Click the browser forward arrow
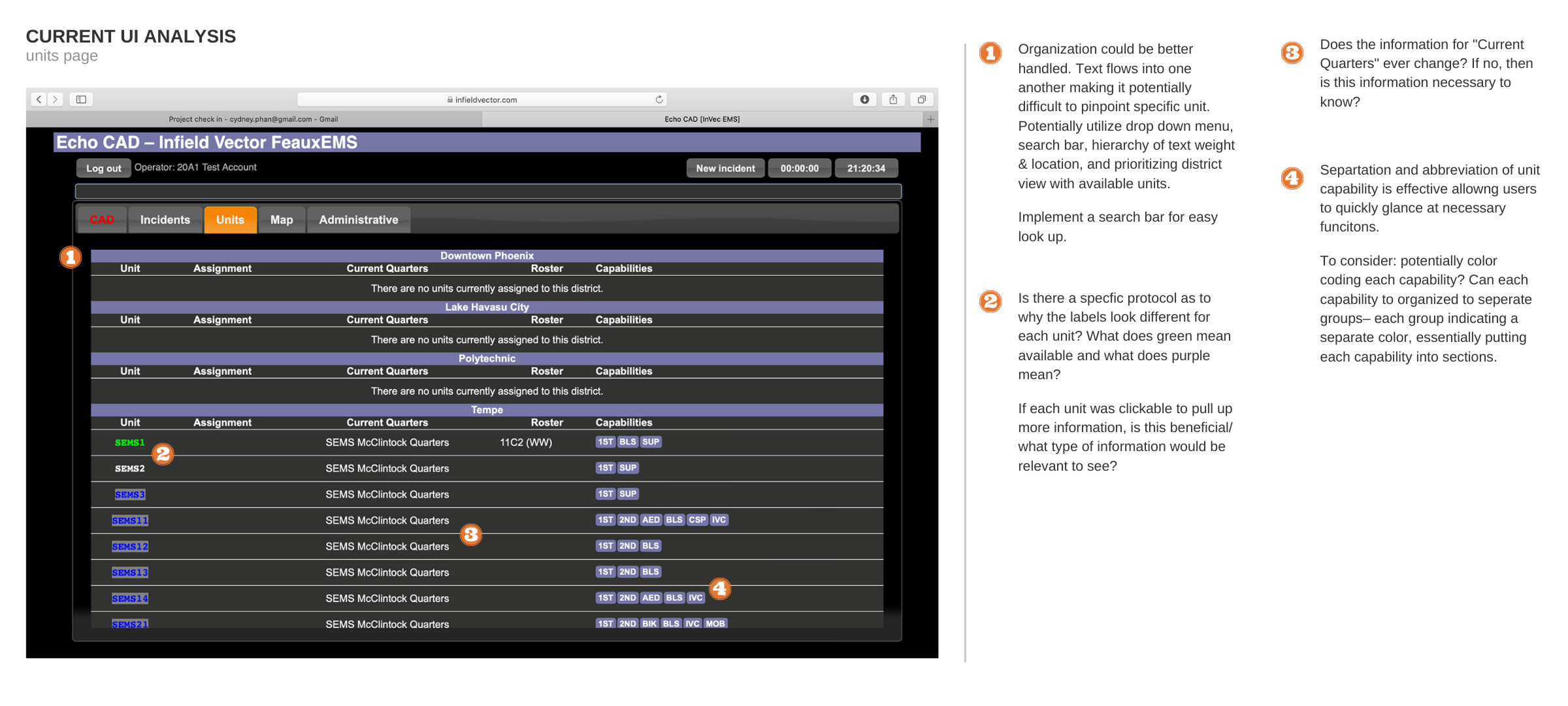The height and width of the screenshot is (706, 1568). point(56,99)
